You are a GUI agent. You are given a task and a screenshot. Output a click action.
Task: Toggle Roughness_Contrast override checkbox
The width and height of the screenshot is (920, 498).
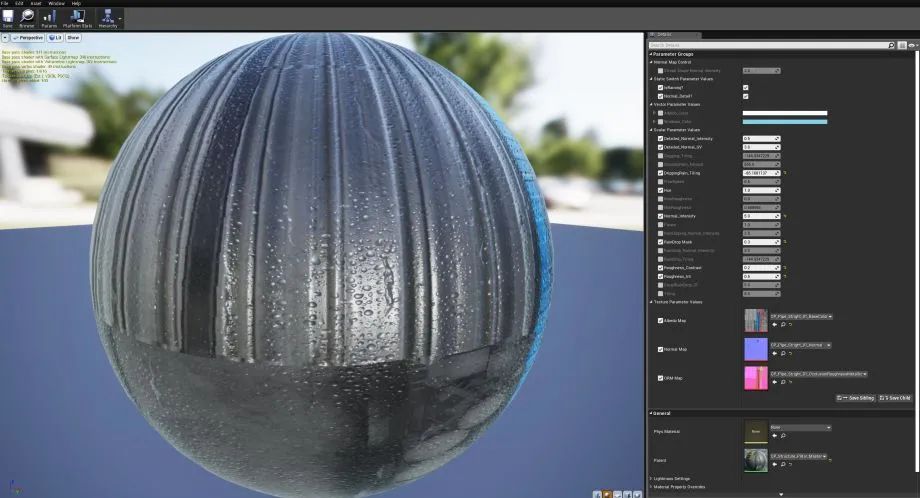tap(660, 267)
